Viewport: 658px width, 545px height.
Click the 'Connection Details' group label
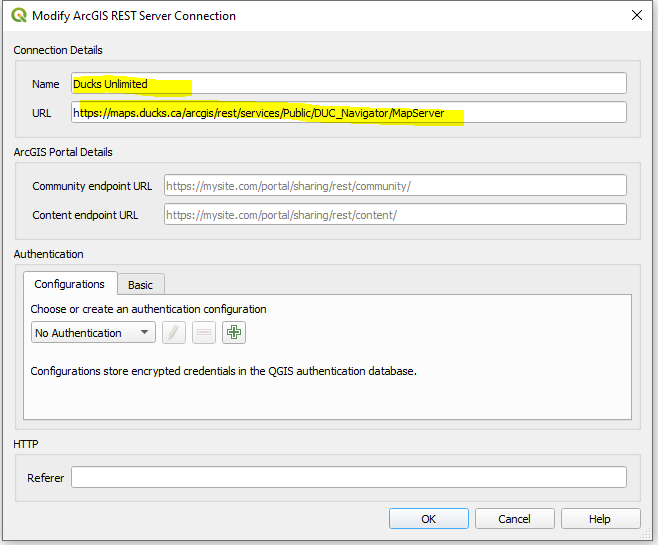(58, 50)
